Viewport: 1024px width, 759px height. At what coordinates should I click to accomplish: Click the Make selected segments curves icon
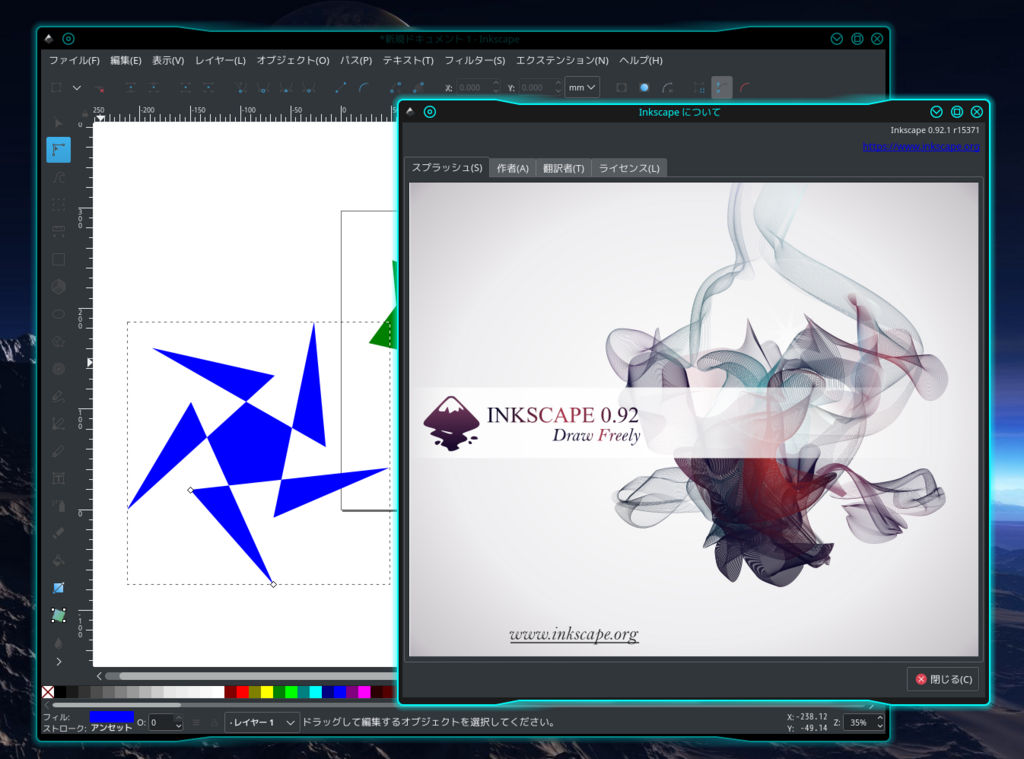[364, 88]
